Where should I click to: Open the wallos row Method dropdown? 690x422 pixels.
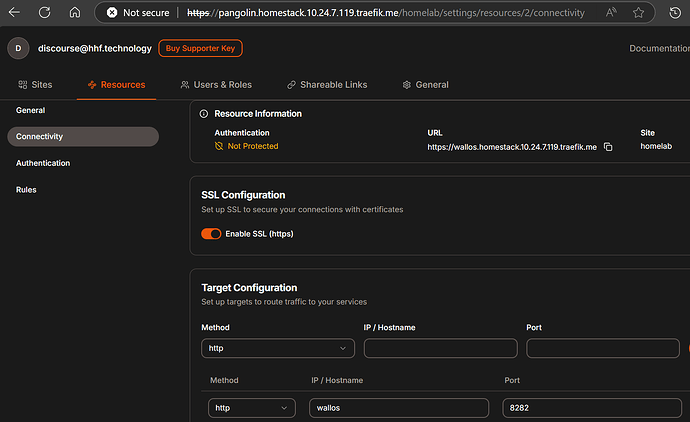coord(252,408)
